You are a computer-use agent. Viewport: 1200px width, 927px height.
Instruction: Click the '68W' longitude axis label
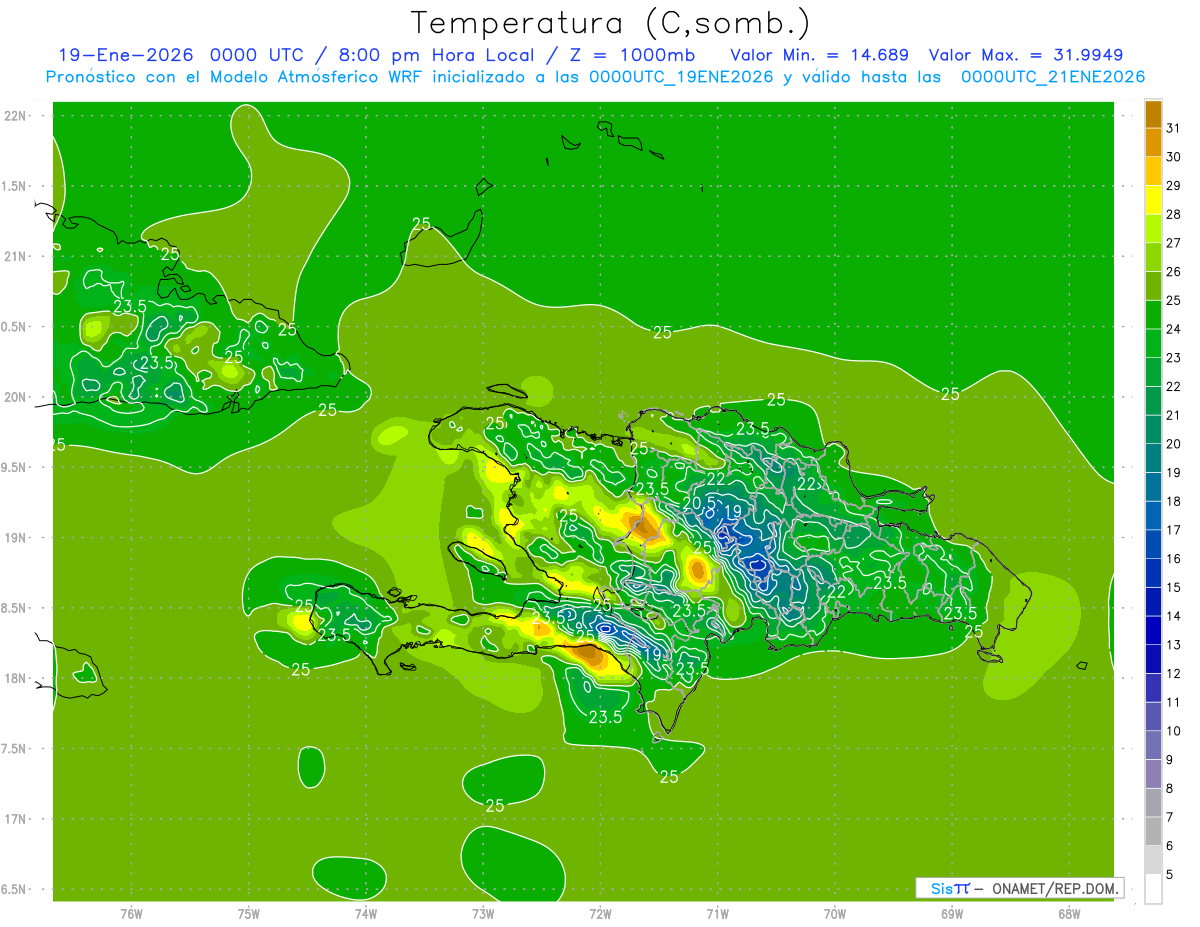coord(1069,914)
